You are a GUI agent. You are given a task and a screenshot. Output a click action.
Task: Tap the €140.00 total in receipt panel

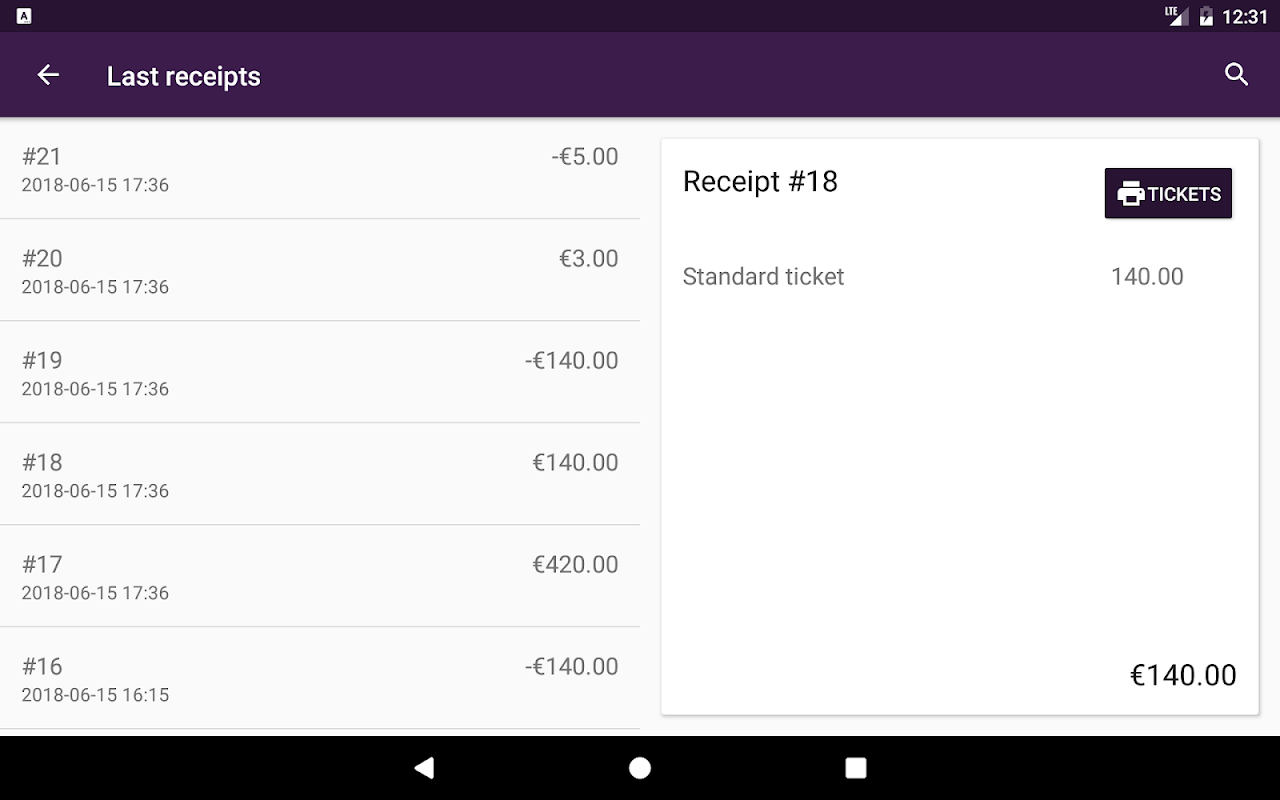[x=1183, y=675]
